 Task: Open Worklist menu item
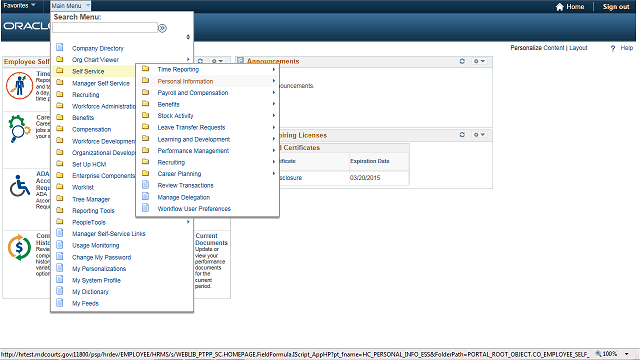[x=83, y=187]
